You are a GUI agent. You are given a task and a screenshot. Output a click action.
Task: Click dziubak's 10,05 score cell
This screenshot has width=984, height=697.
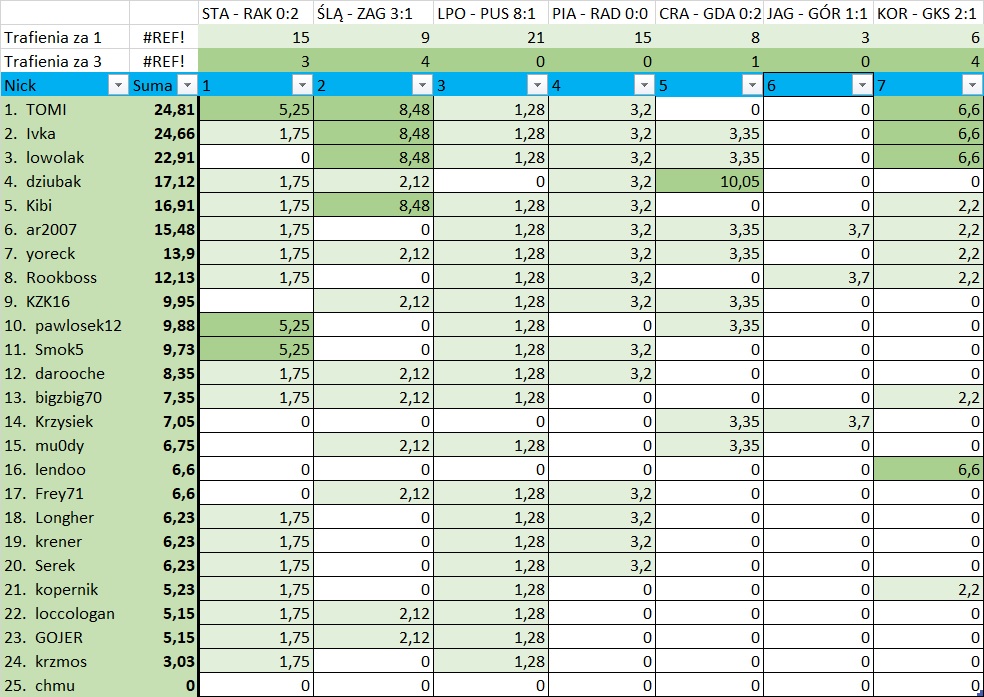click(709, 181)
